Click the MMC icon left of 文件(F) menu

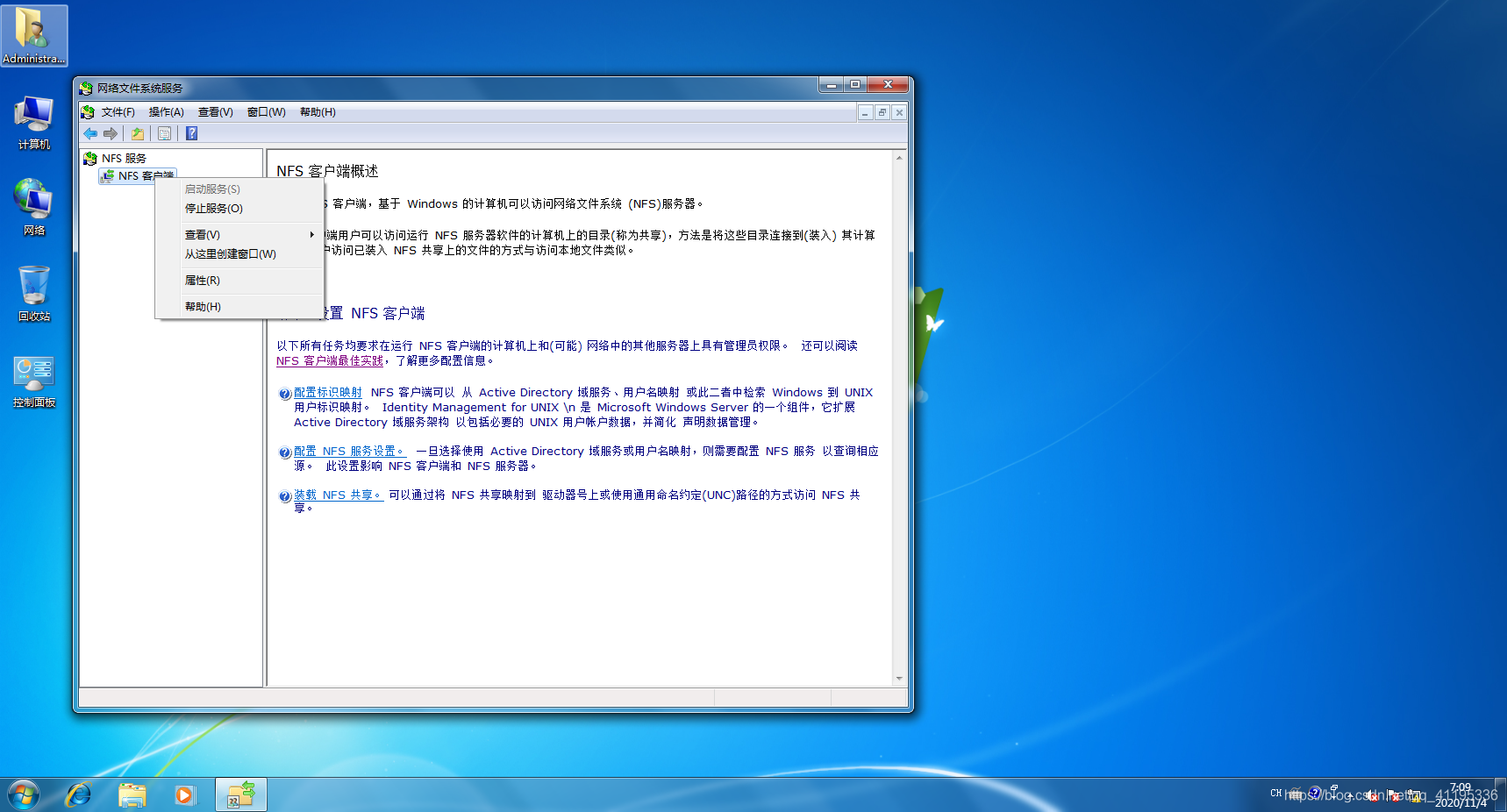pos(88,112)
